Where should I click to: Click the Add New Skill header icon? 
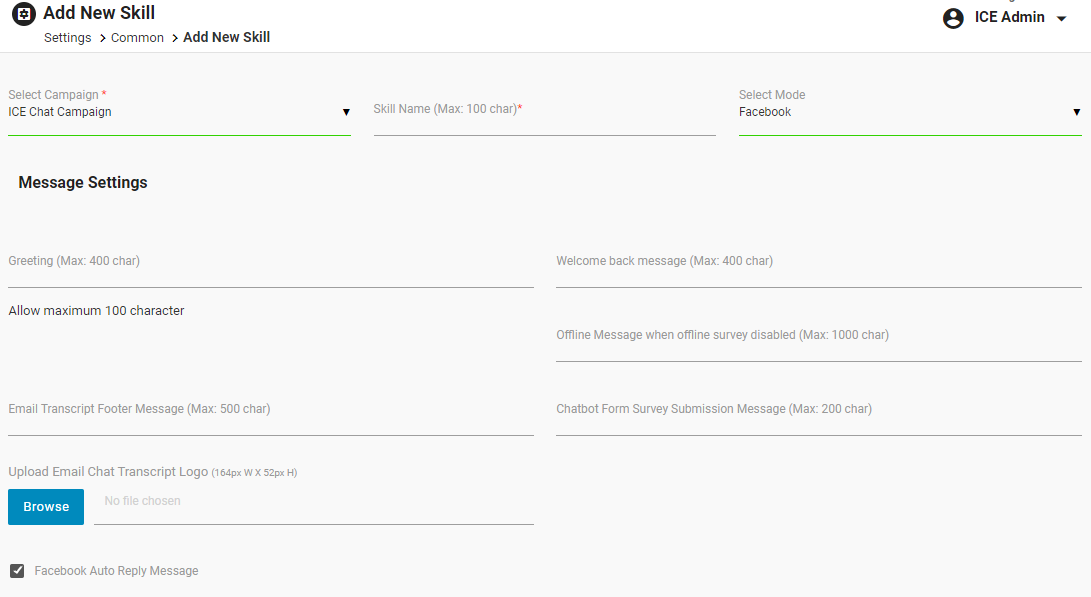click(23, 15)
